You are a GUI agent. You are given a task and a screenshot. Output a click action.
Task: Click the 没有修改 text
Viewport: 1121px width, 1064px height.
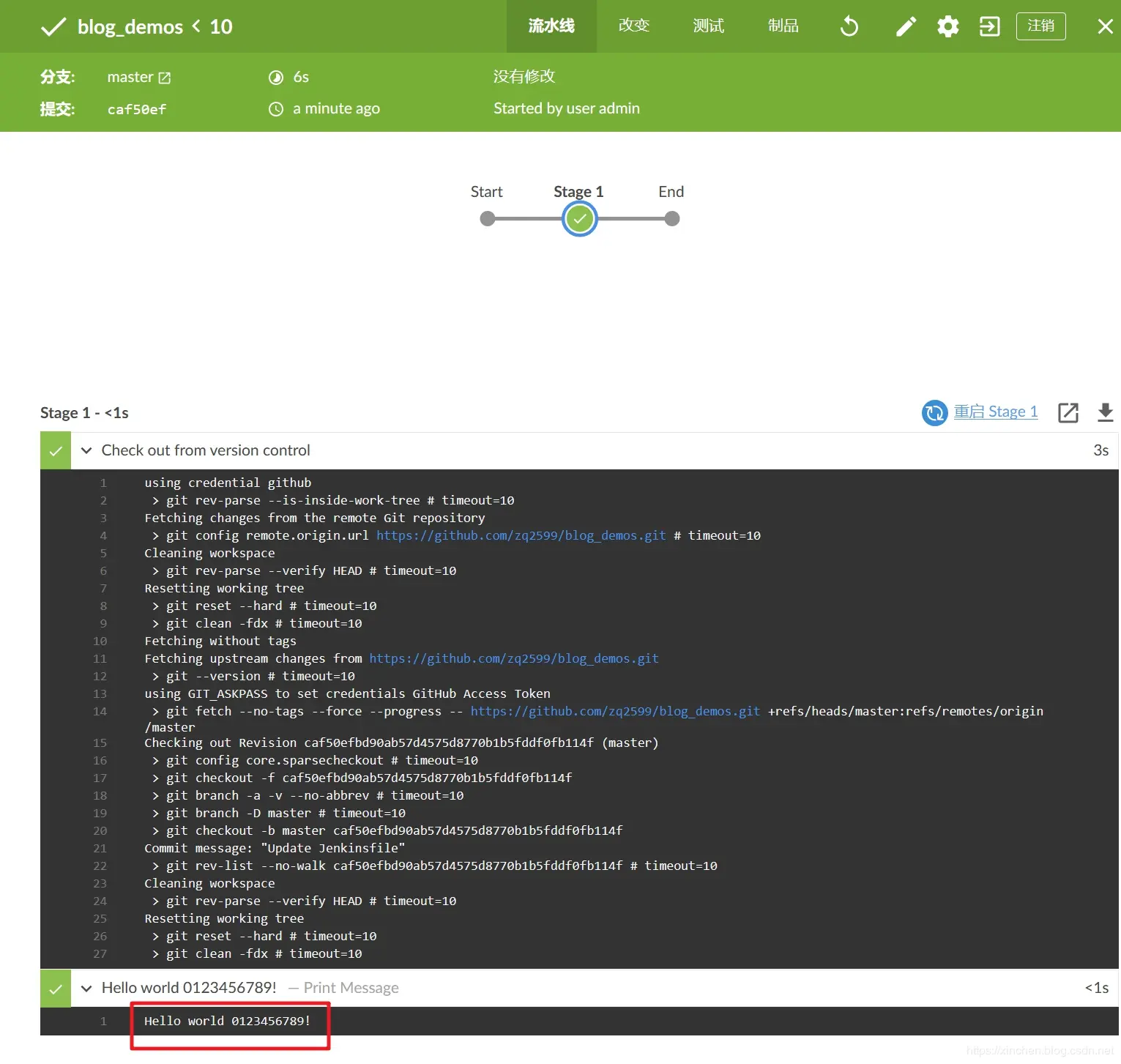tap(524, 76)
